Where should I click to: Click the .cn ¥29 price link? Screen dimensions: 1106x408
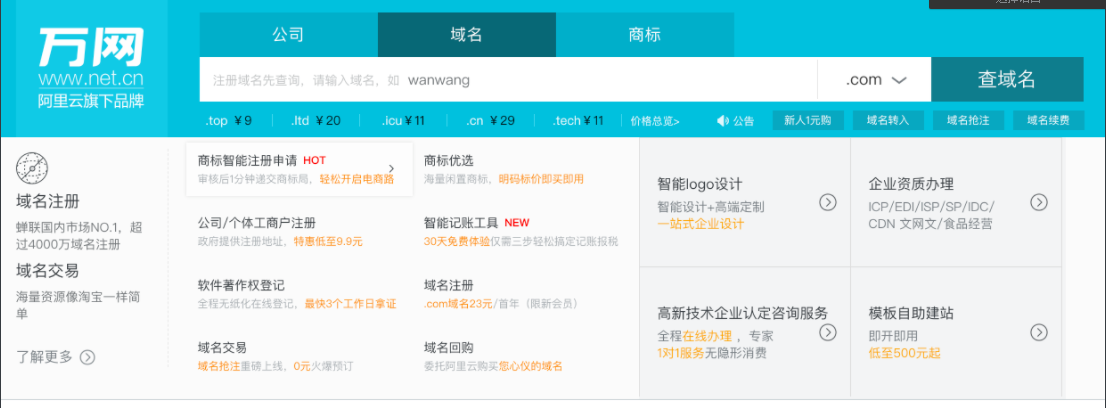point(490,121)
